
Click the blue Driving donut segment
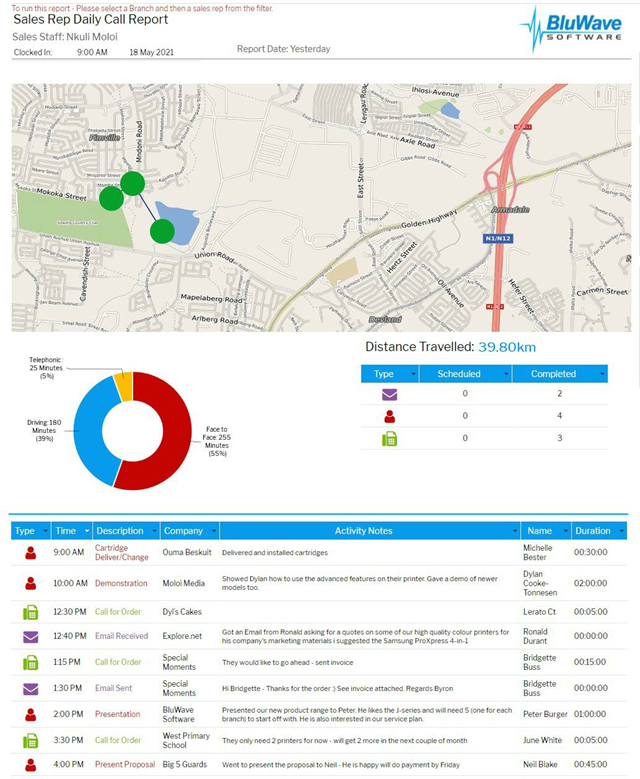pos(90,432)
